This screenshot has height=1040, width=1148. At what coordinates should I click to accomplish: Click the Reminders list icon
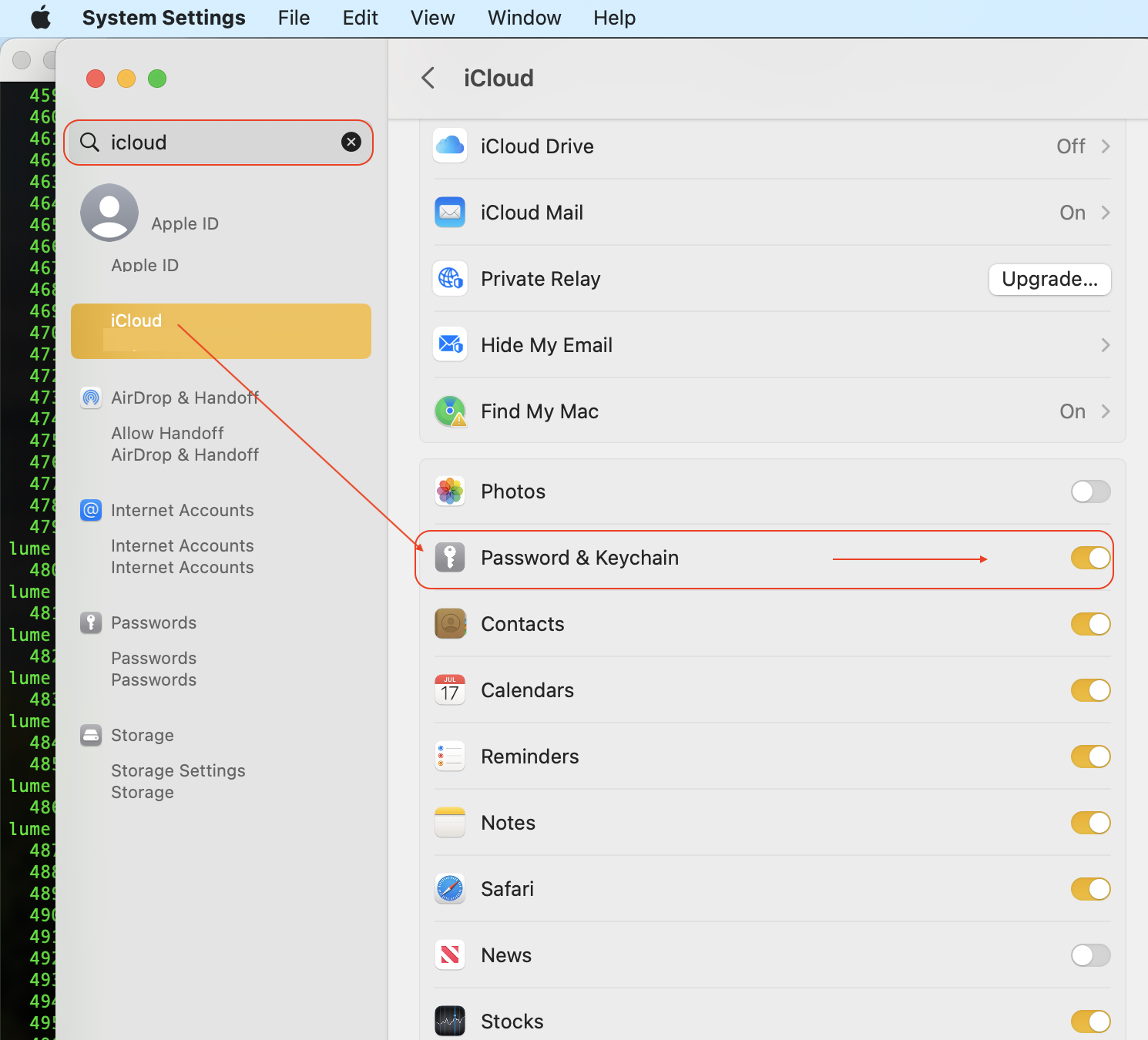point(450,756)
